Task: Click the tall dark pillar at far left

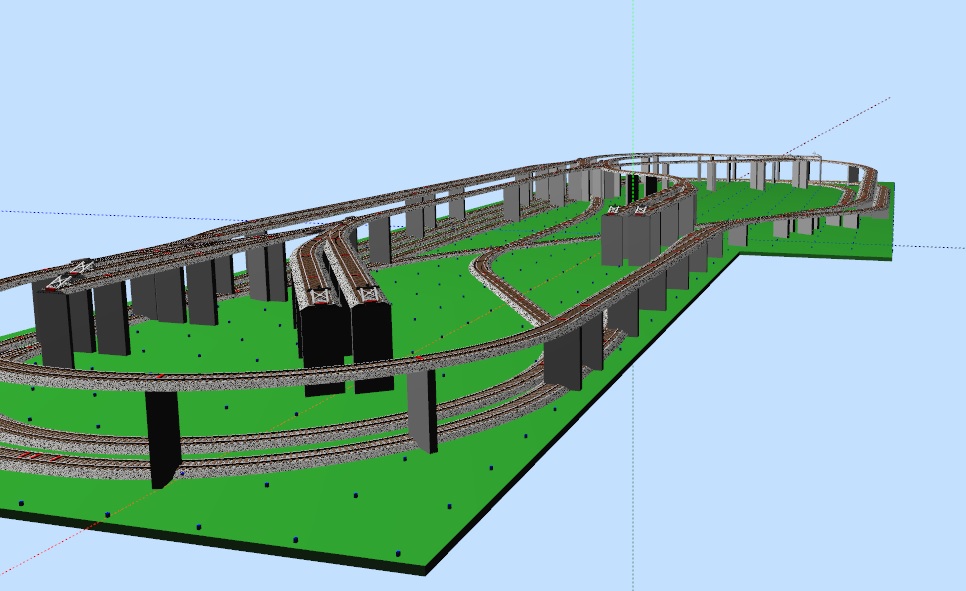Action: 52,325
